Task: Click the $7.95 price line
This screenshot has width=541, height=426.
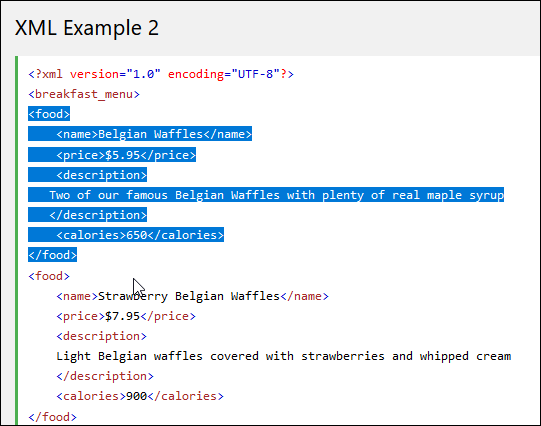Action: 126,316
